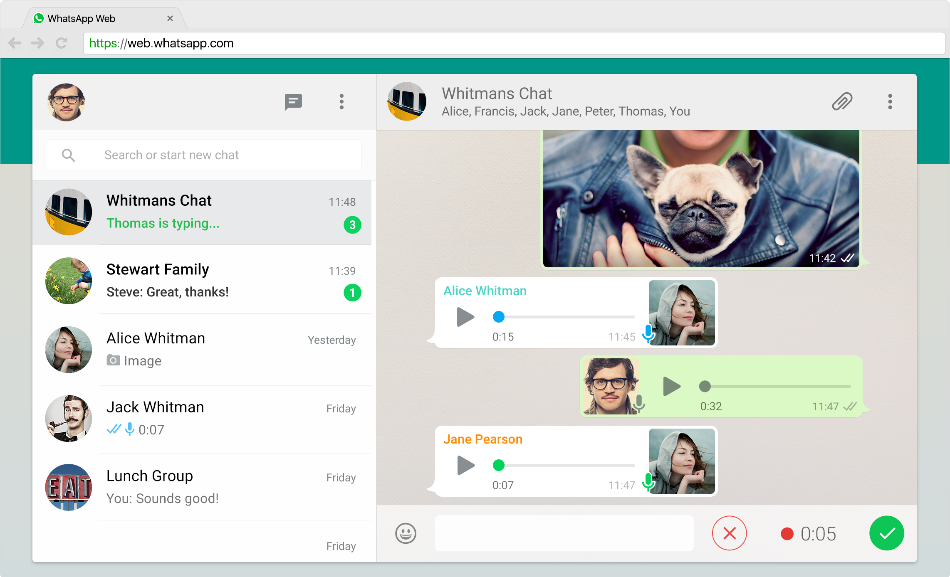950x577 pixels.
Task: Play your own 0:32 voice message
Action: pyautogui.click(x=672, y=386)
